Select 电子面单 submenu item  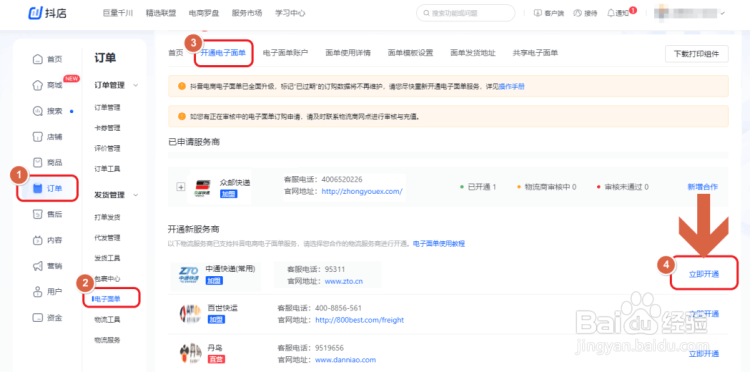click(x=108, y=299)
